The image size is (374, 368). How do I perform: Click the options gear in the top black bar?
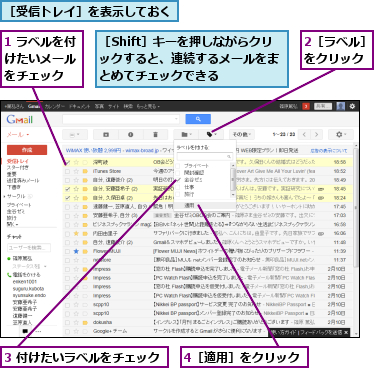pos(352,106)
